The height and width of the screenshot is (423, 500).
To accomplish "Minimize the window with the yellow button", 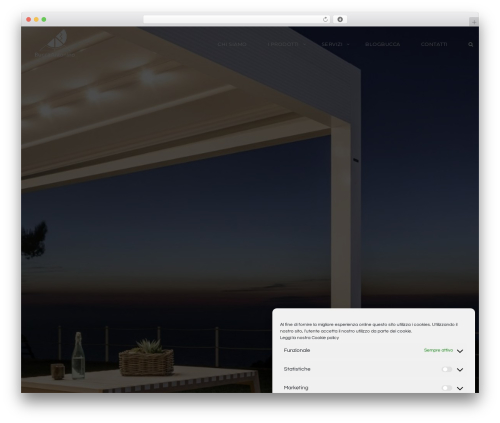I will pyautogui.click(x=36, y=19).
